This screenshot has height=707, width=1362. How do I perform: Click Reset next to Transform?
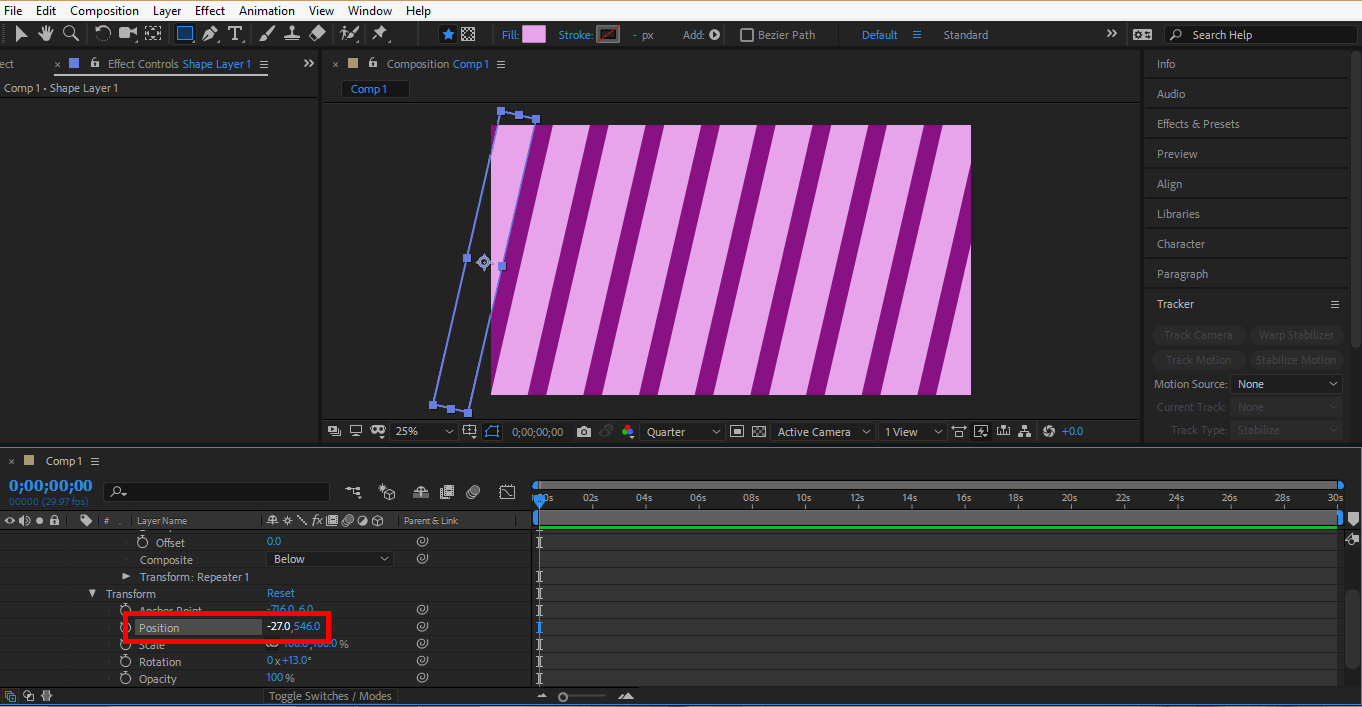click(x=281, y=594)
